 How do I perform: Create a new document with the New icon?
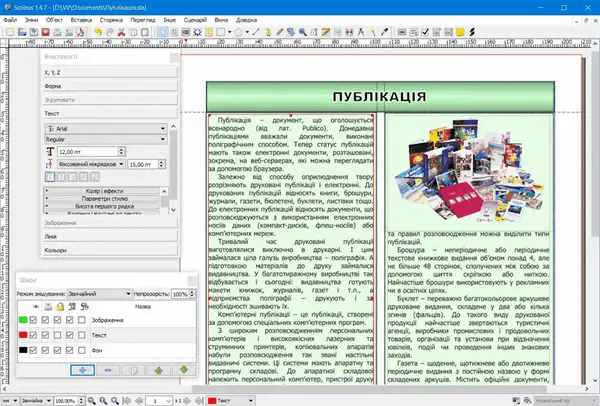(10, 32)
